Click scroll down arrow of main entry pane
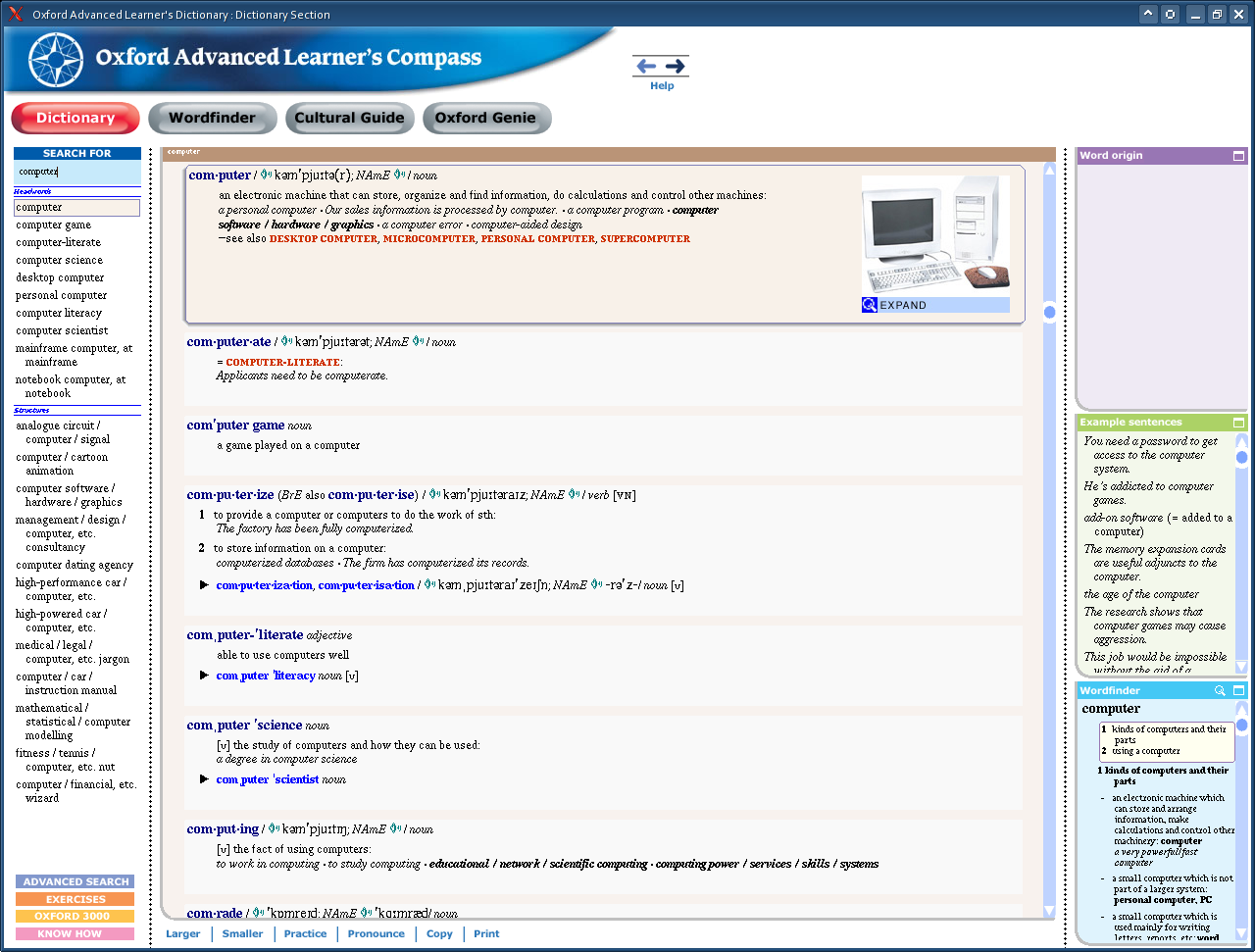The height and width of the screenshot is (952, 1255). (x=1049, y=910)
